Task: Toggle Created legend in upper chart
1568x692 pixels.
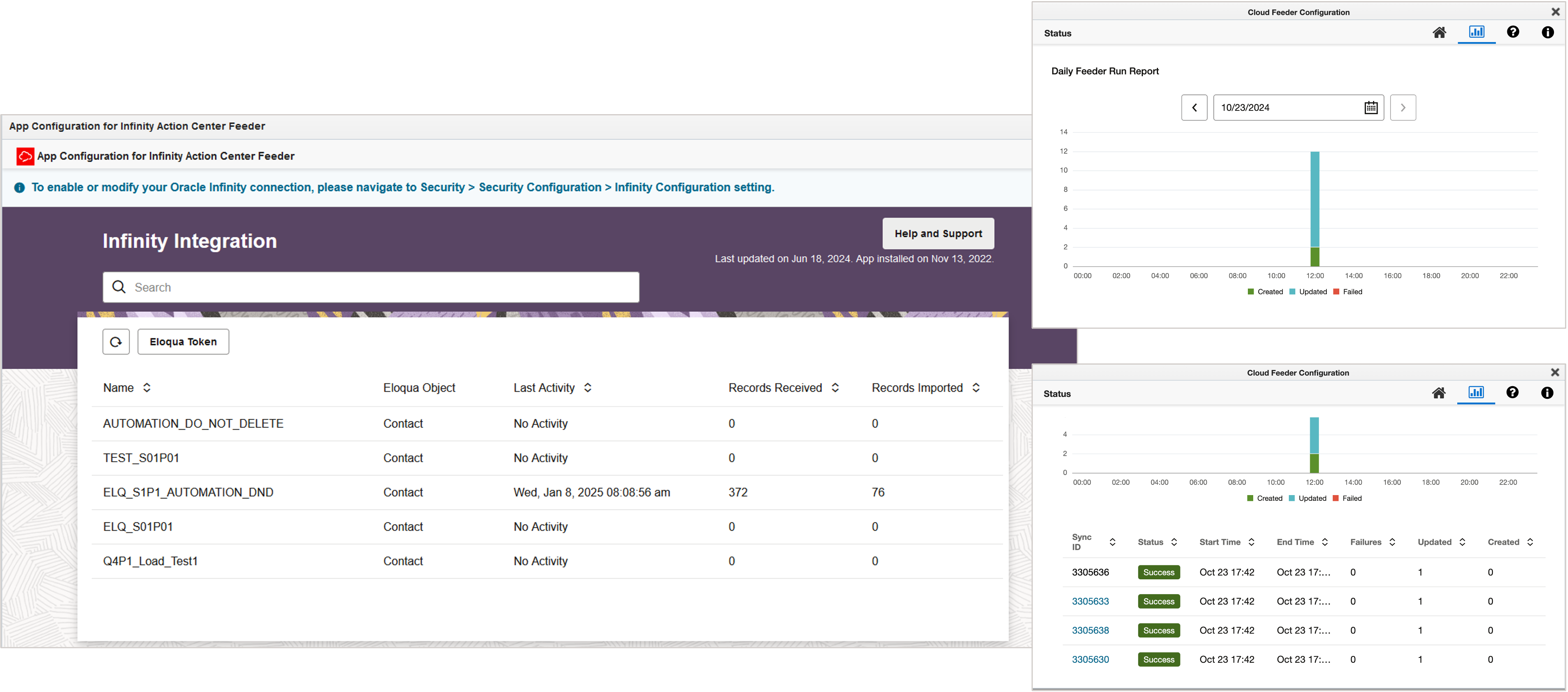Action: (x=1265, y=292)
